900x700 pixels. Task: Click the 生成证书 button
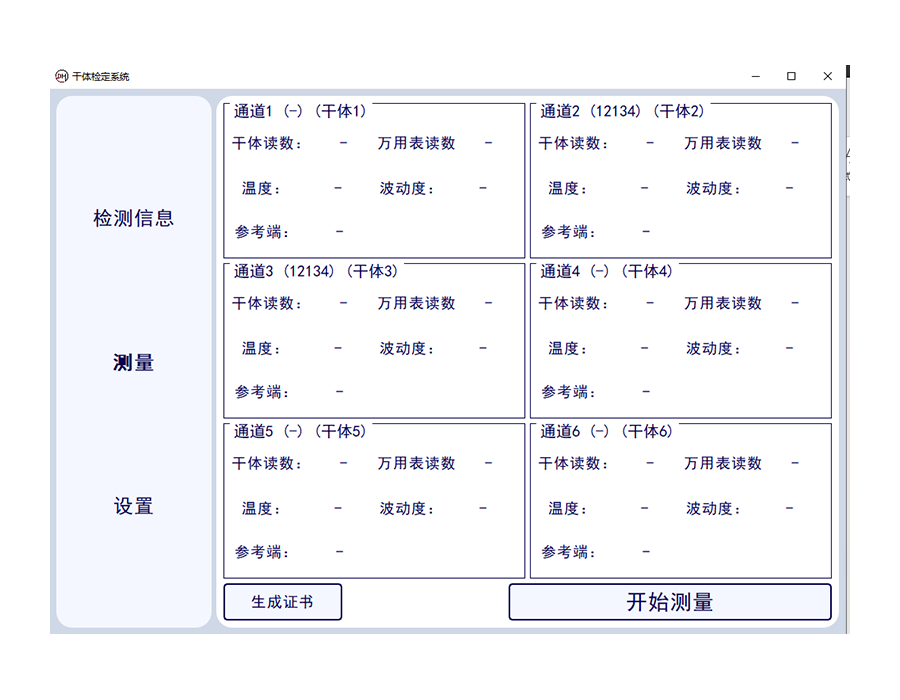point(282,602)
